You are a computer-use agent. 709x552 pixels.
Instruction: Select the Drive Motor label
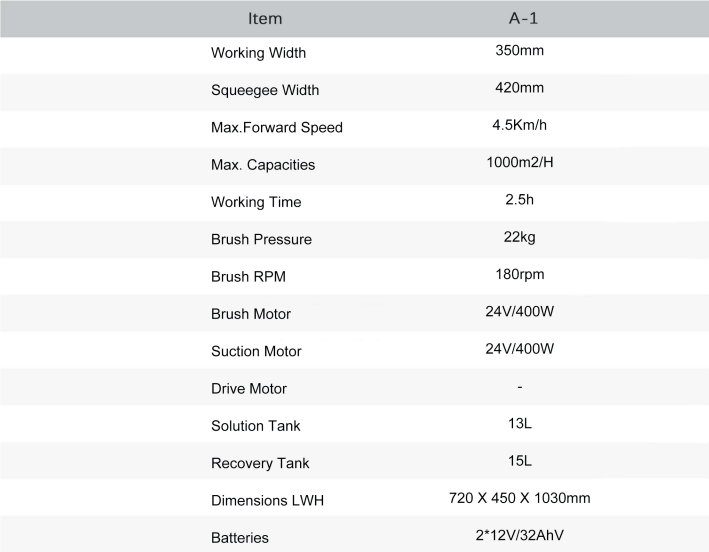pyautogui.click(x=249, y=388)
